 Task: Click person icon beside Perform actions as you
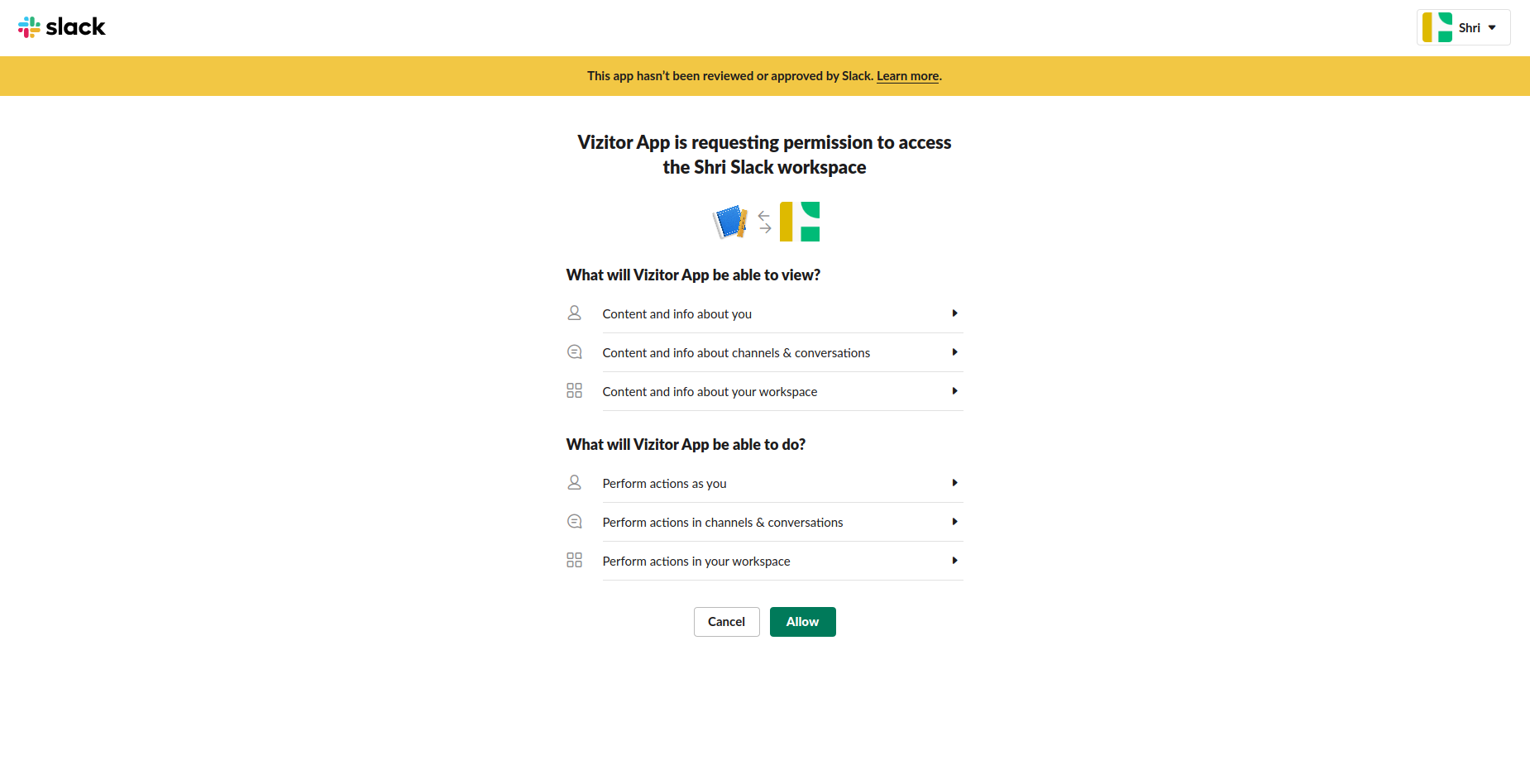tap(574, 483)
